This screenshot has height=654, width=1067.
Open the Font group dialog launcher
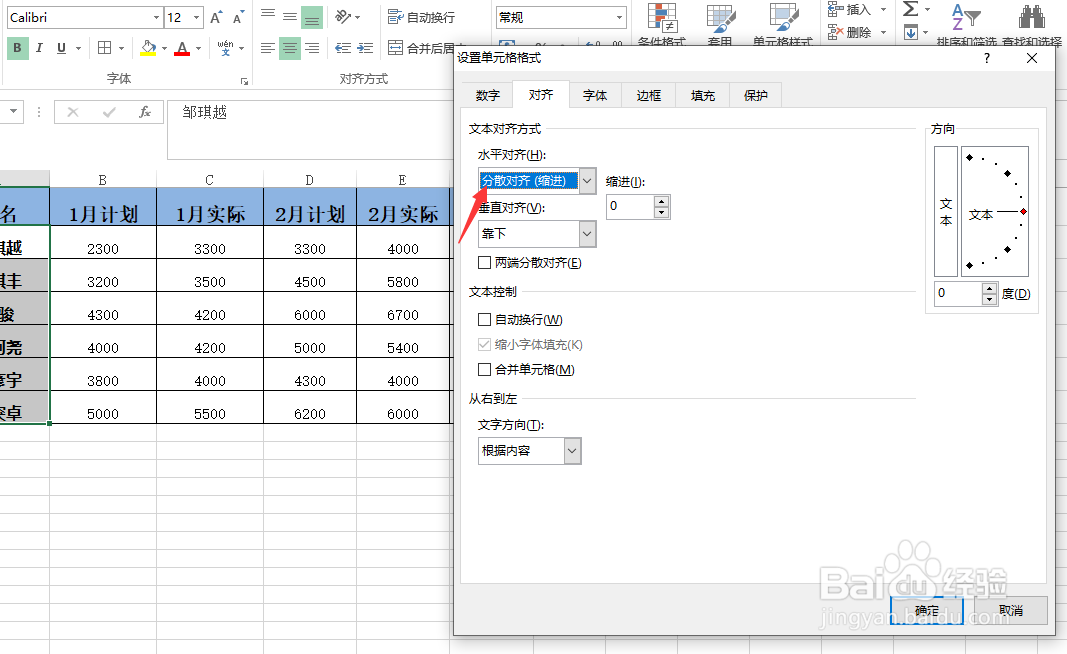244,82
